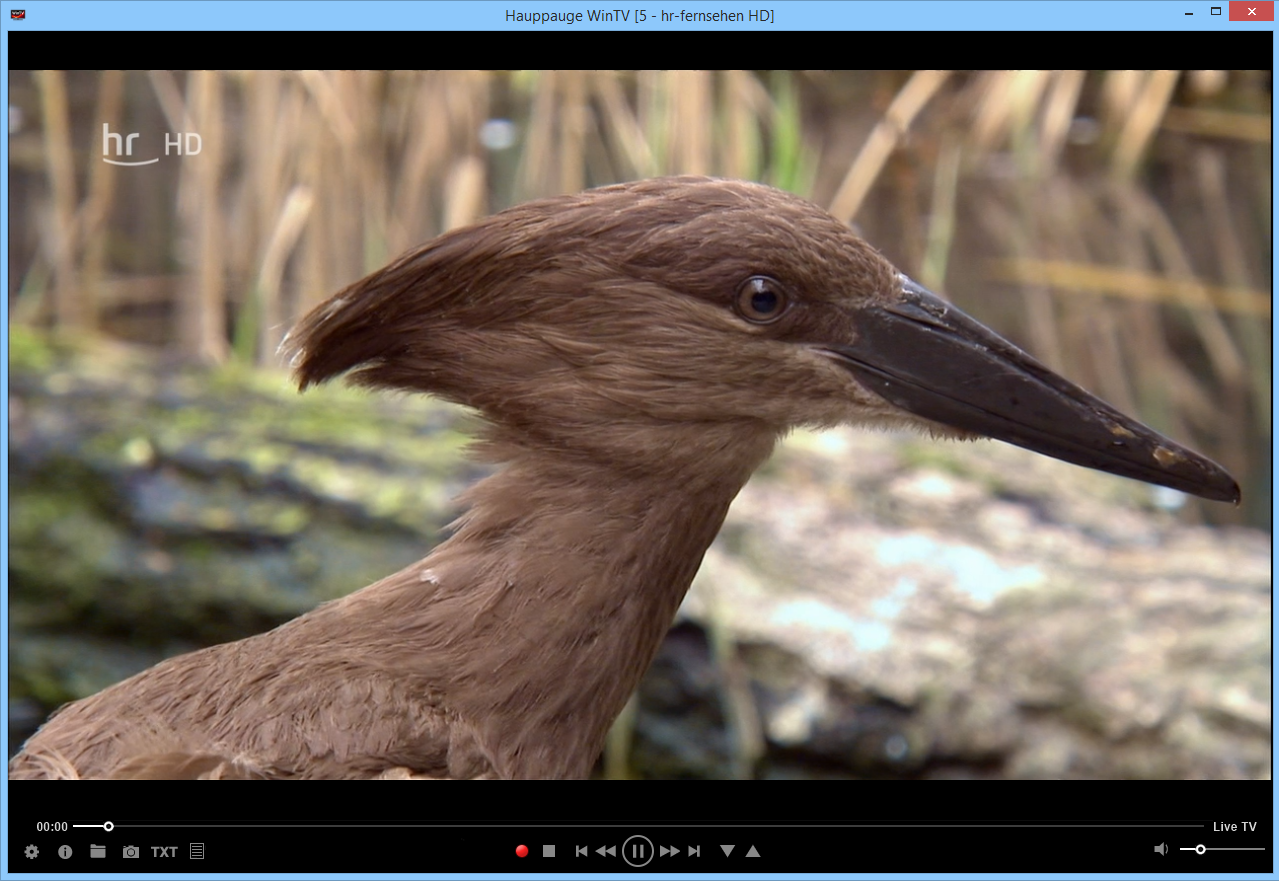
Task: Pause the live TV playback
Action: coord(637,851)
